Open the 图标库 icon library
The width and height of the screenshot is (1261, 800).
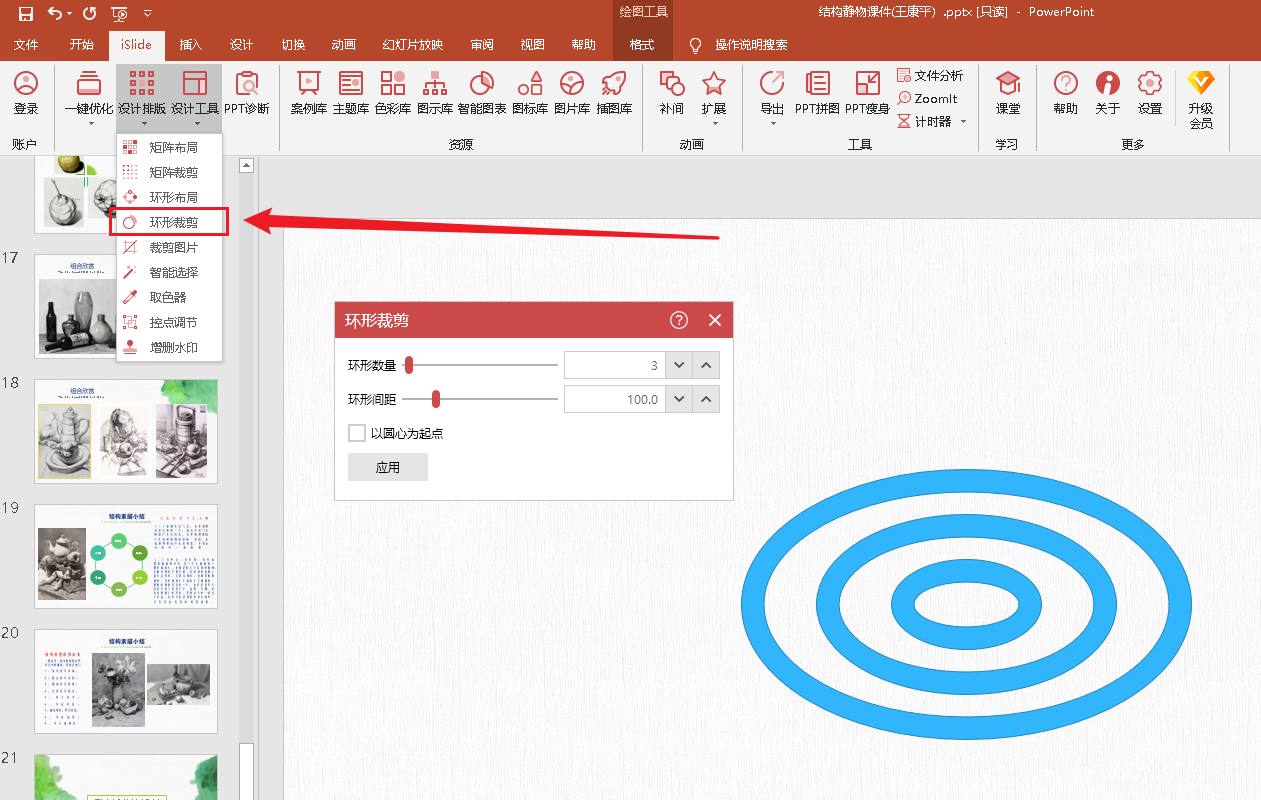coord(530,93)
